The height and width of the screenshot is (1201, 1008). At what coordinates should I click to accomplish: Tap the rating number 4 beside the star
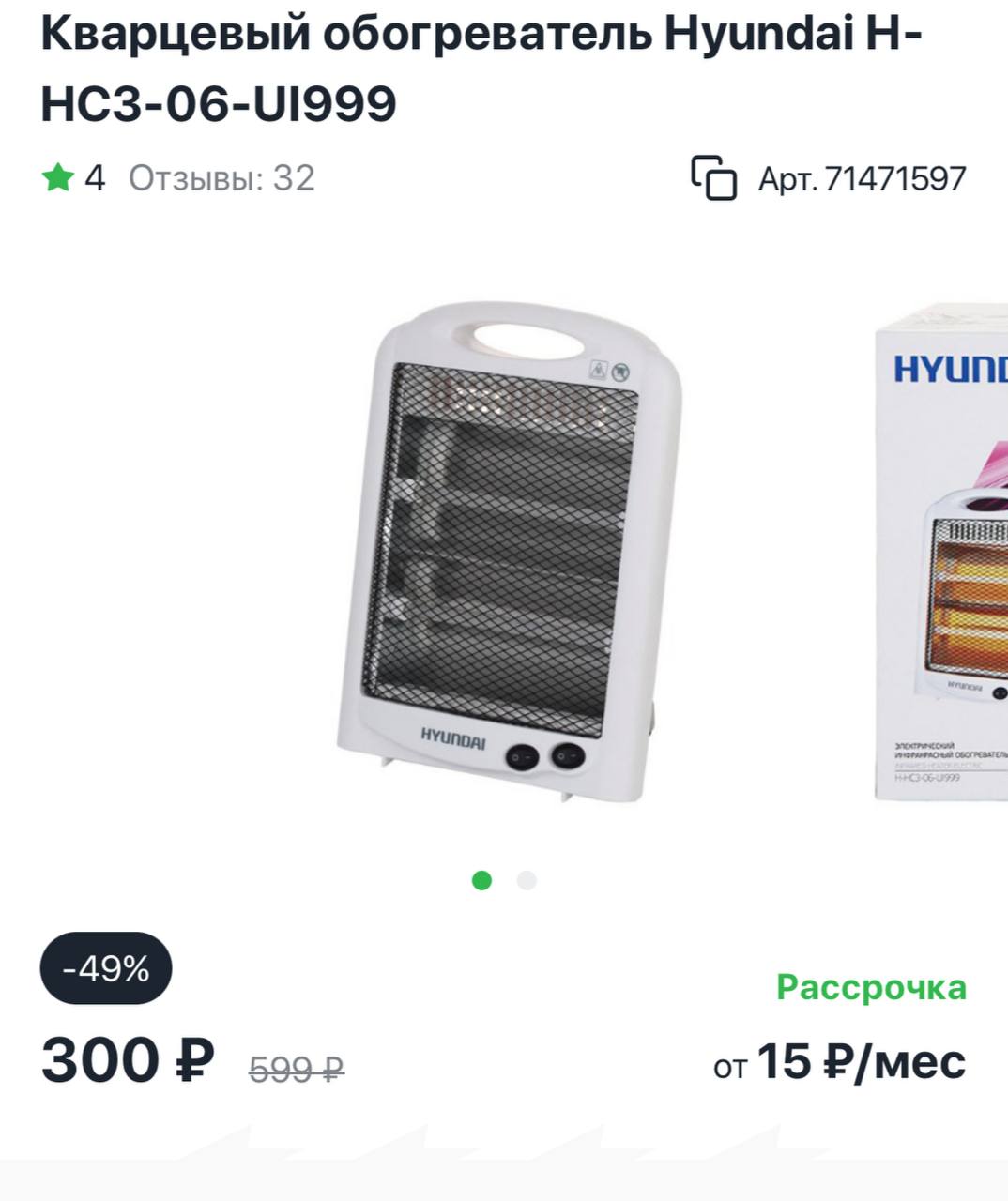[95, 177]
